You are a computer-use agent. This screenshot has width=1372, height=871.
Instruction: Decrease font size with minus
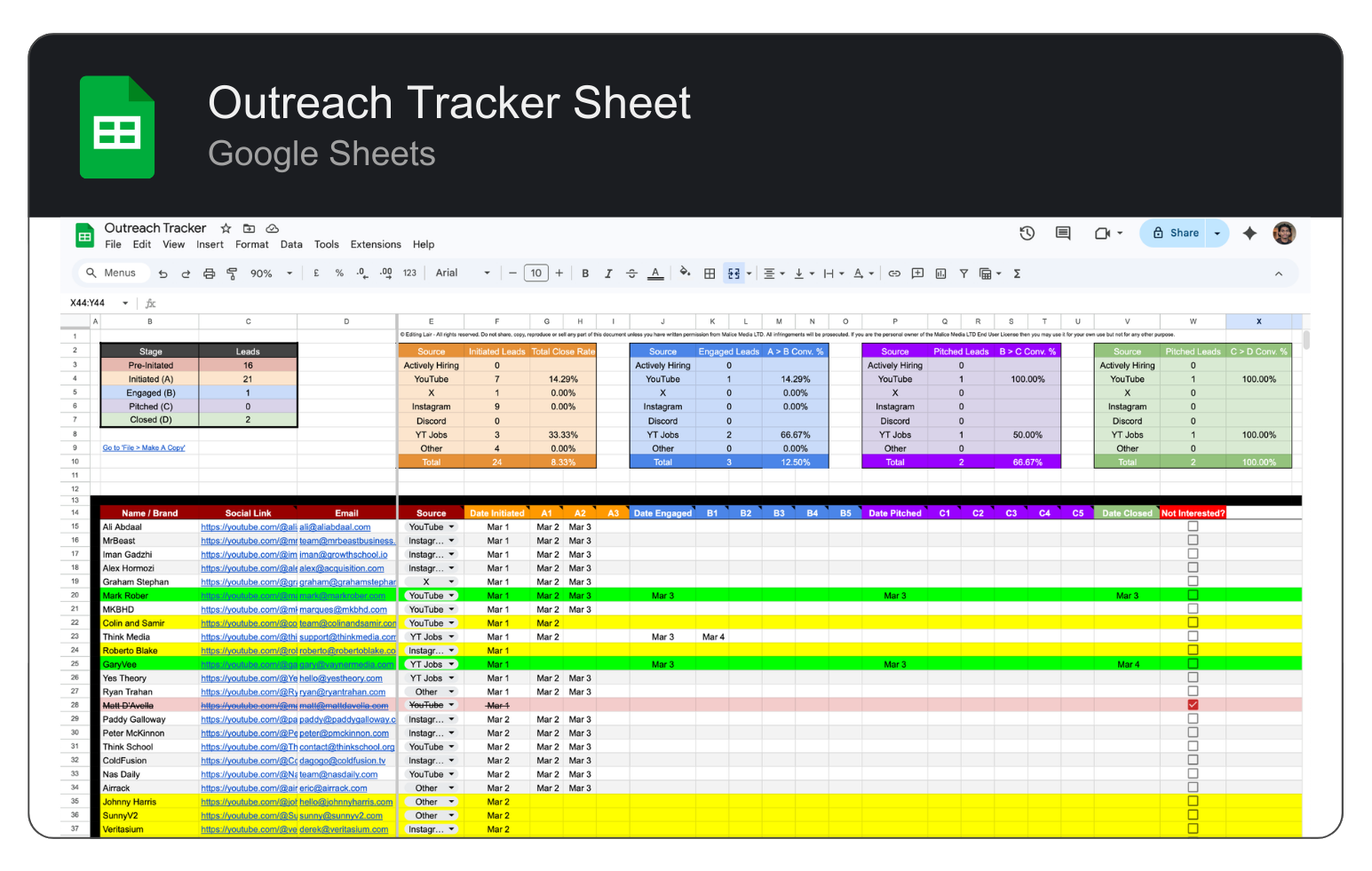coord(512,273)
